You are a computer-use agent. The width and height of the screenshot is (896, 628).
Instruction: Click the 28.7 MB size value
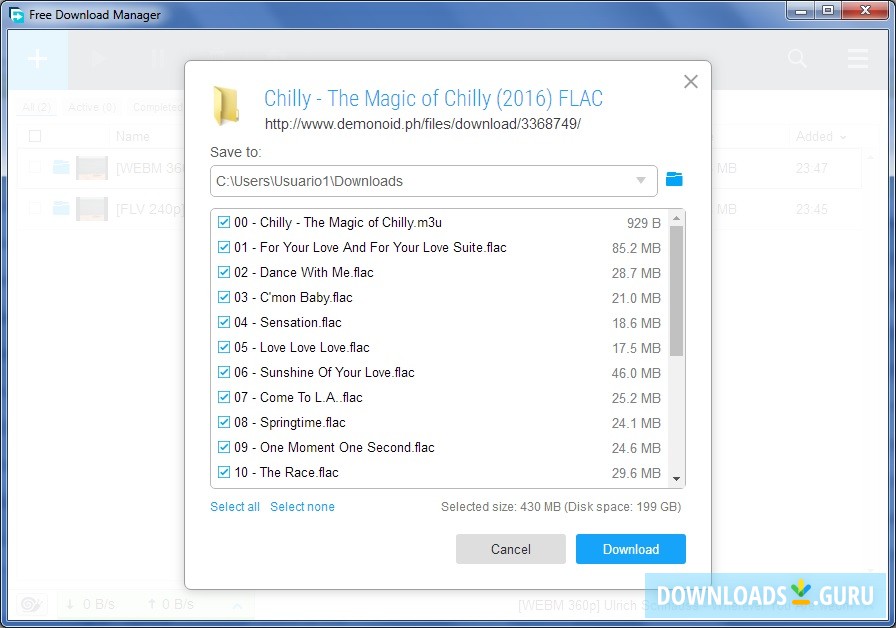pyautogui.click(x=636, y=273)
